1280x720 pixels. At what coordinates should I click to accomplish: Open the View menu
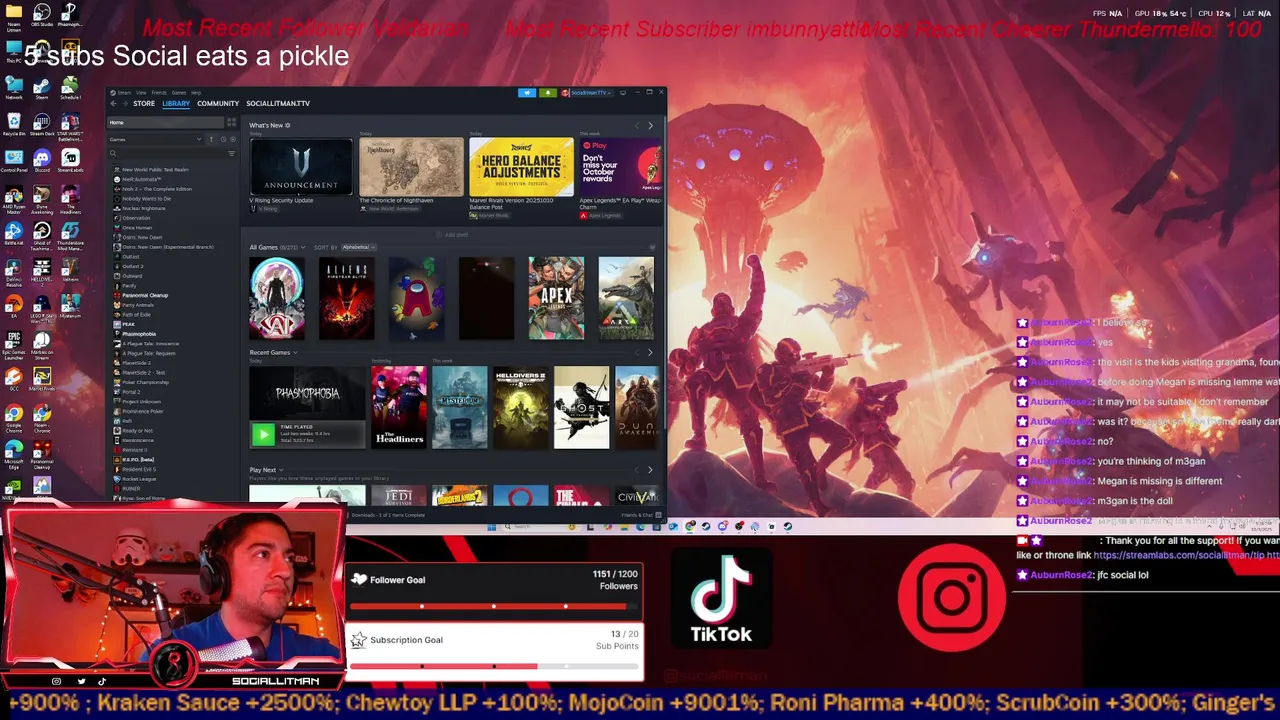point(141,93)
